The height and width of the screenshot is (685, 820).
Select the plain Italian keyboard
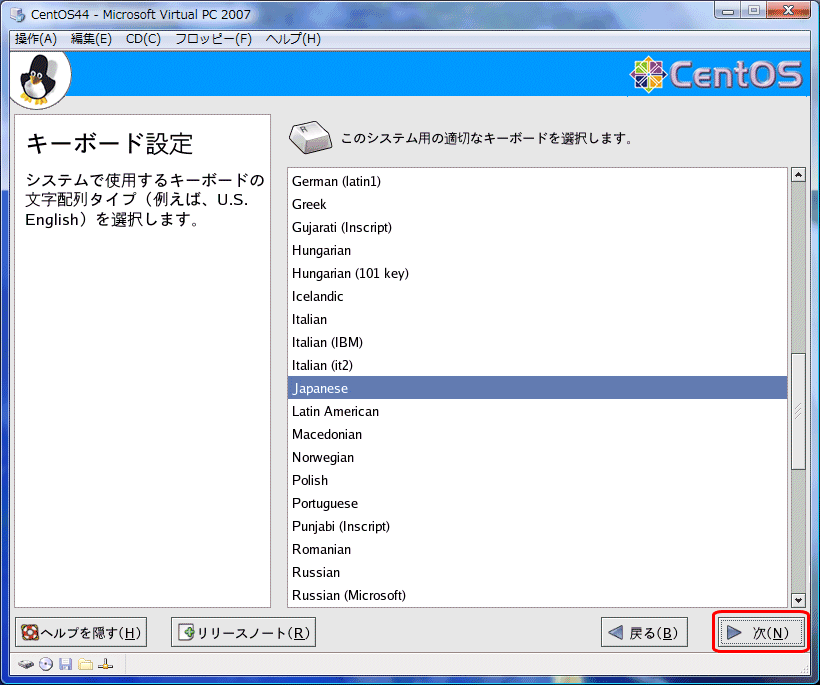click(537, 319)
